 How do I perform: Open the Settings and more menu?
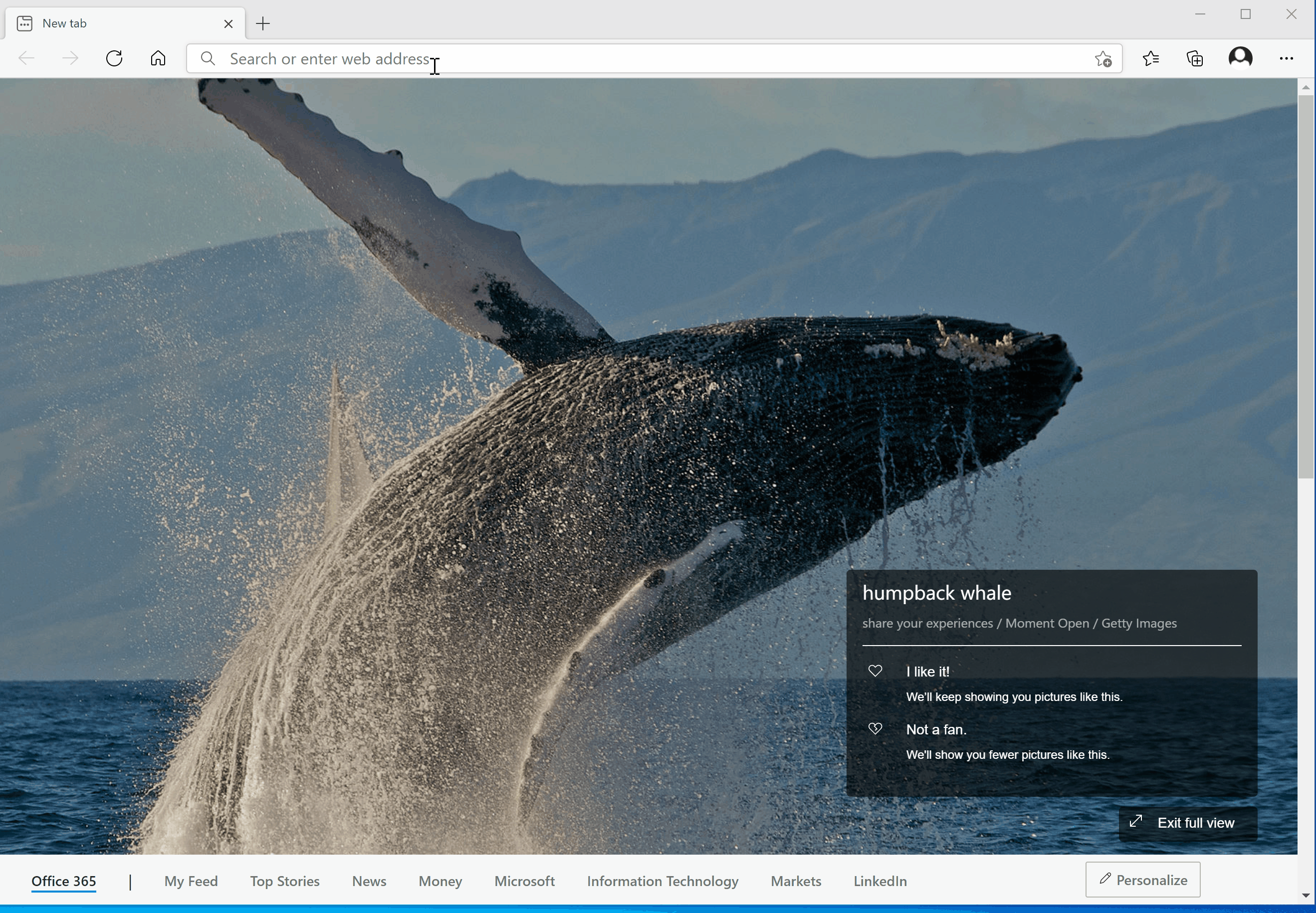click(x=1286, y=58)
